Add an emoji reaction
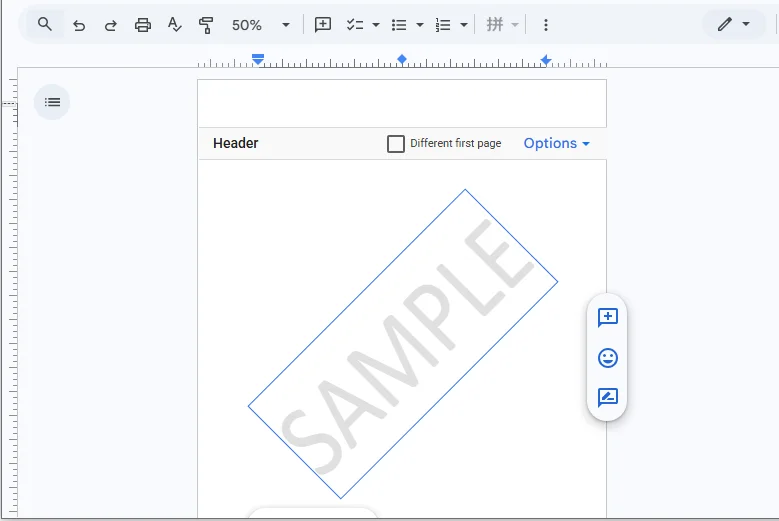Viewport: 779px width, 521px height. (608, 358)
